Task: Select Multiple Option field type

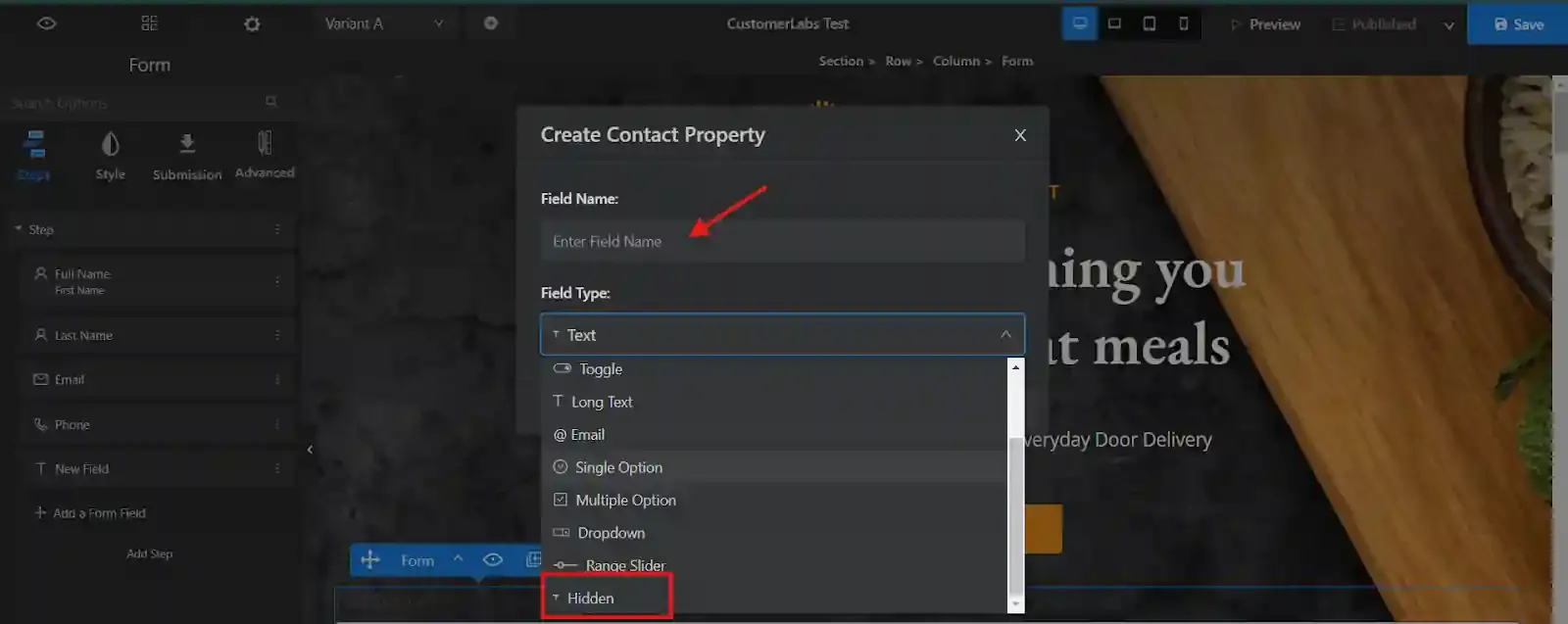Action: coord(775,500)
